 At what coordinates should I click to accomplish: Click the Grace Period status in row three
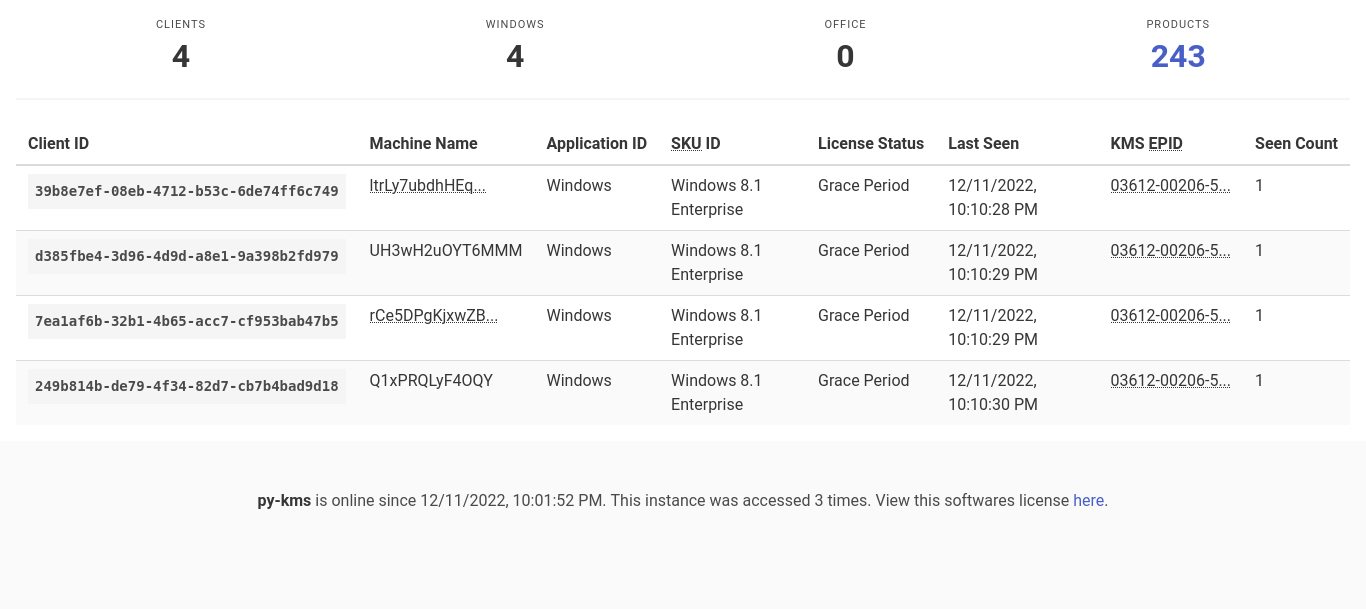(863, 315)
